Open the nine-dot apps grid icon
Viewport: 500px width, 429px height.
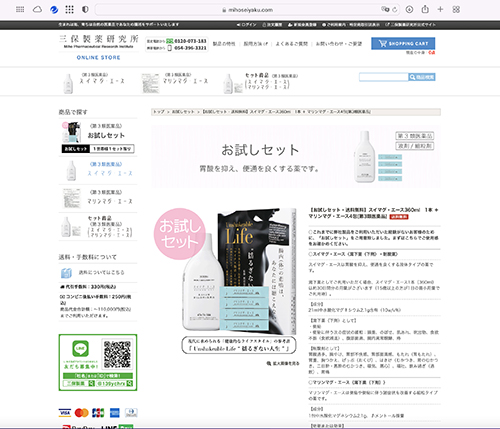tap(69, 10)
